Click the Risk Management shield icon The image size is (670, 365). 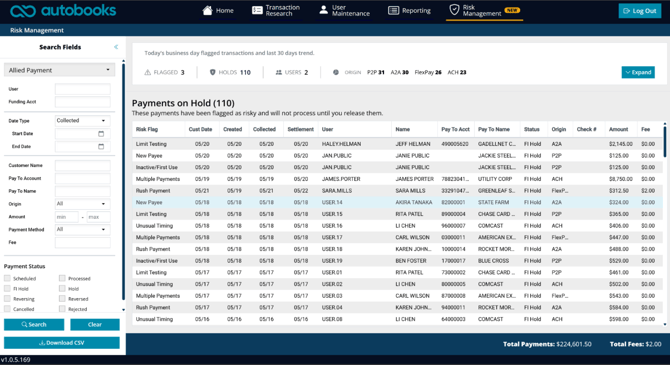click(x=454, y=10)
